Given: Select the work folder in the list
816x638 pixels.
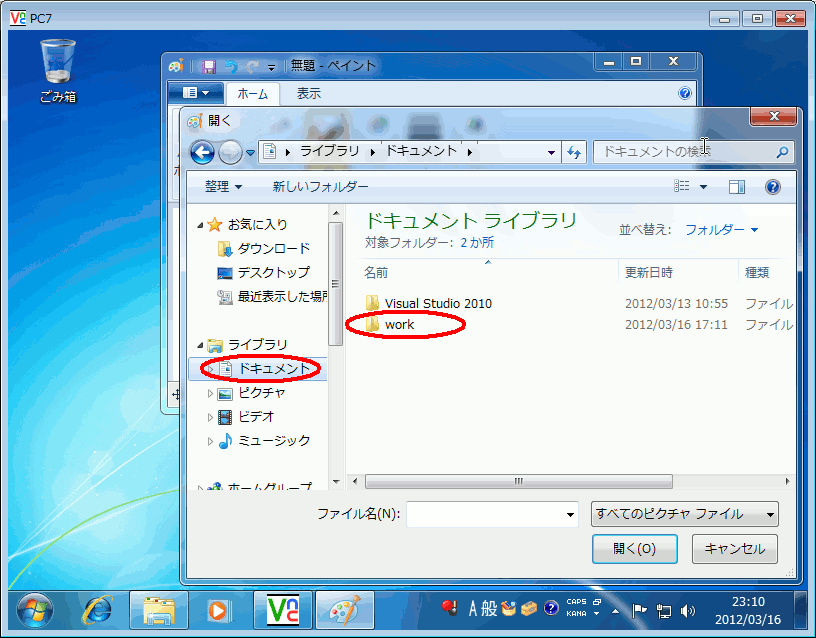Looking at the screenshot, I should [399, 325].
